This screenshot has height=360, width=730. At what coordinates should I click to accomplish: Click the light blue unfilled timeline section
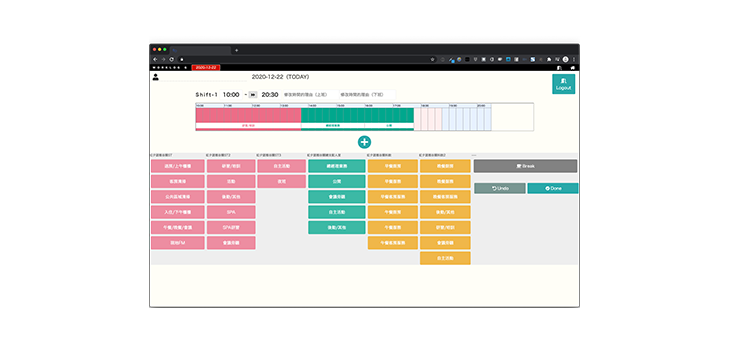pyautogui.click(x=466, y=119)
